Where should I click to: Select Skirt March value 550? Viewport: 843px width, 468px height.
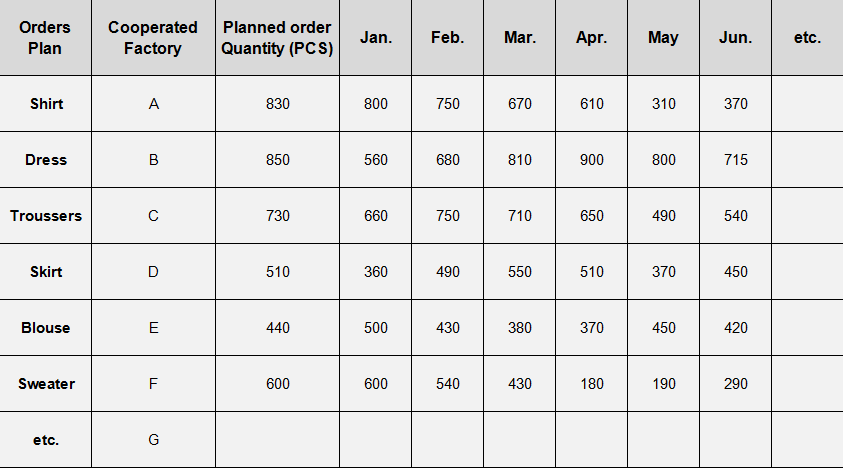point(520,272)
